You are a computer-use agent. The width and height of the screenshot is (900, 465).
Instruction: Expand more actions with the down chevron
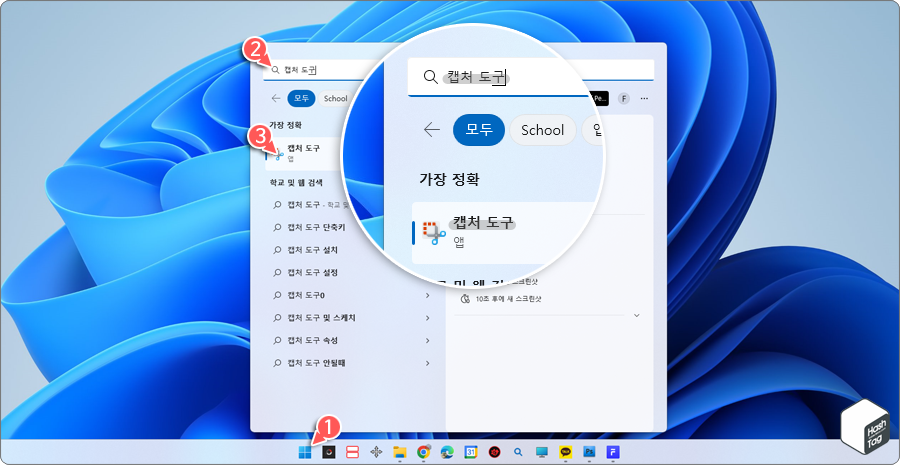point(636,315)
